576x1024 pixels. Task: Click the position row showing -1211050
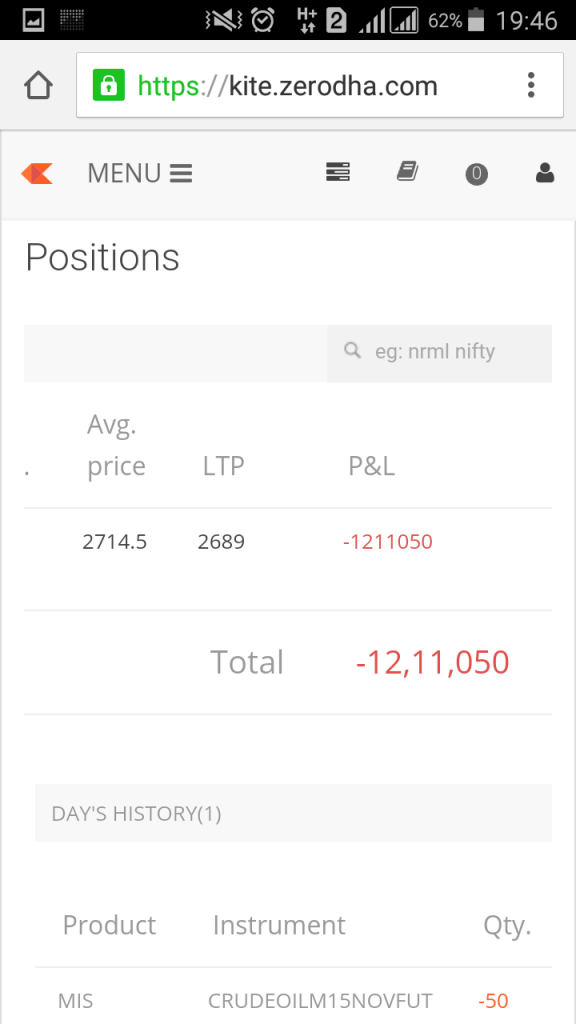tap(388, 541)
